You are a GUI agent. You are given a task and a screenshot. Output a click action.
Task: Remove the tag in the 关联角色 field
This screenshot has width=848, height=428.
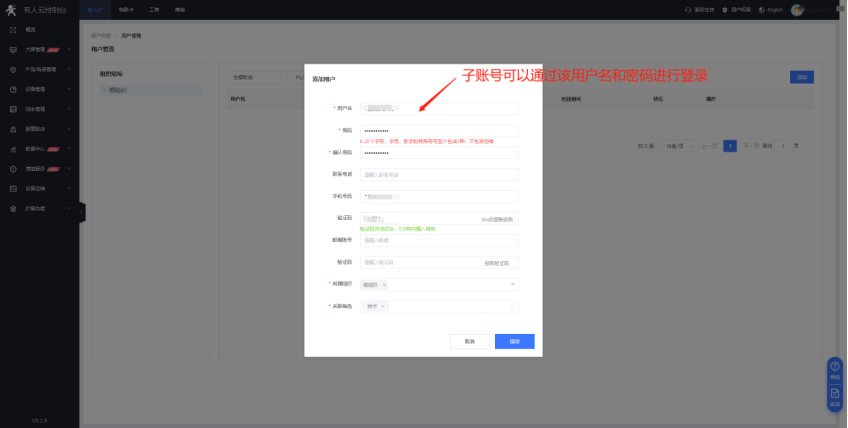(383, 306)
